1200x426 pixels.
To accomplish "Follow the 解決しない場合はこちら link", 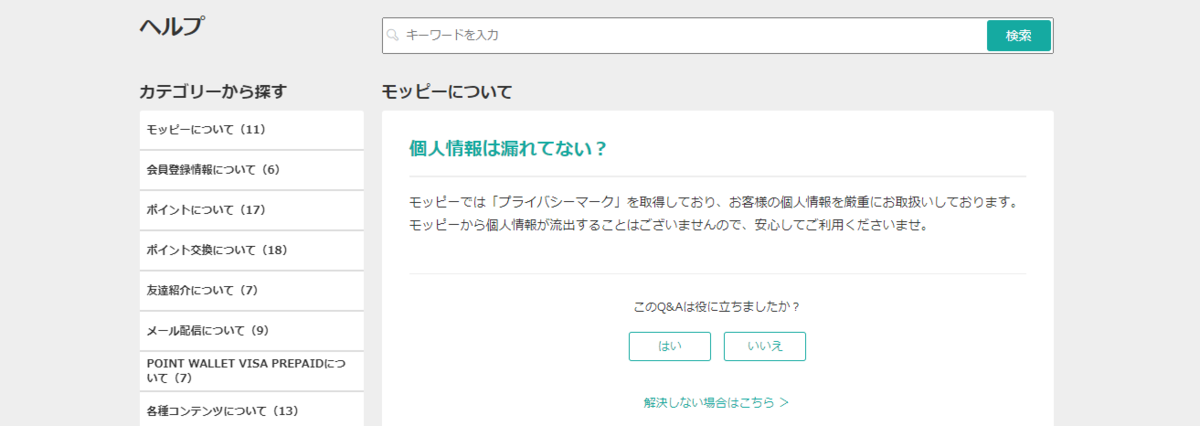I will [717, 403].
